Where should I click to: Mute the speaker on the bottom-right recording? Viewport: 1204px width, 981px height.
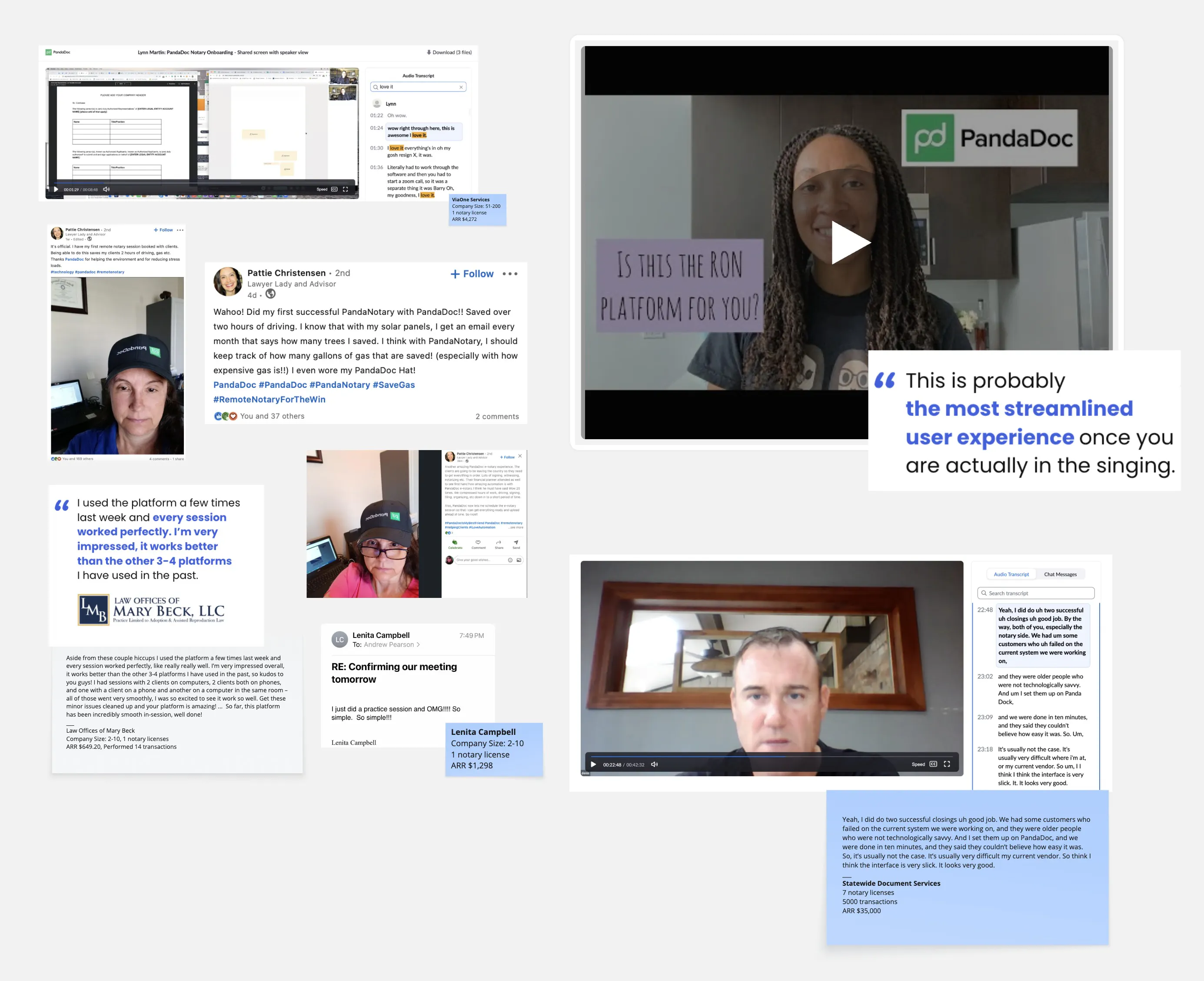655,764
